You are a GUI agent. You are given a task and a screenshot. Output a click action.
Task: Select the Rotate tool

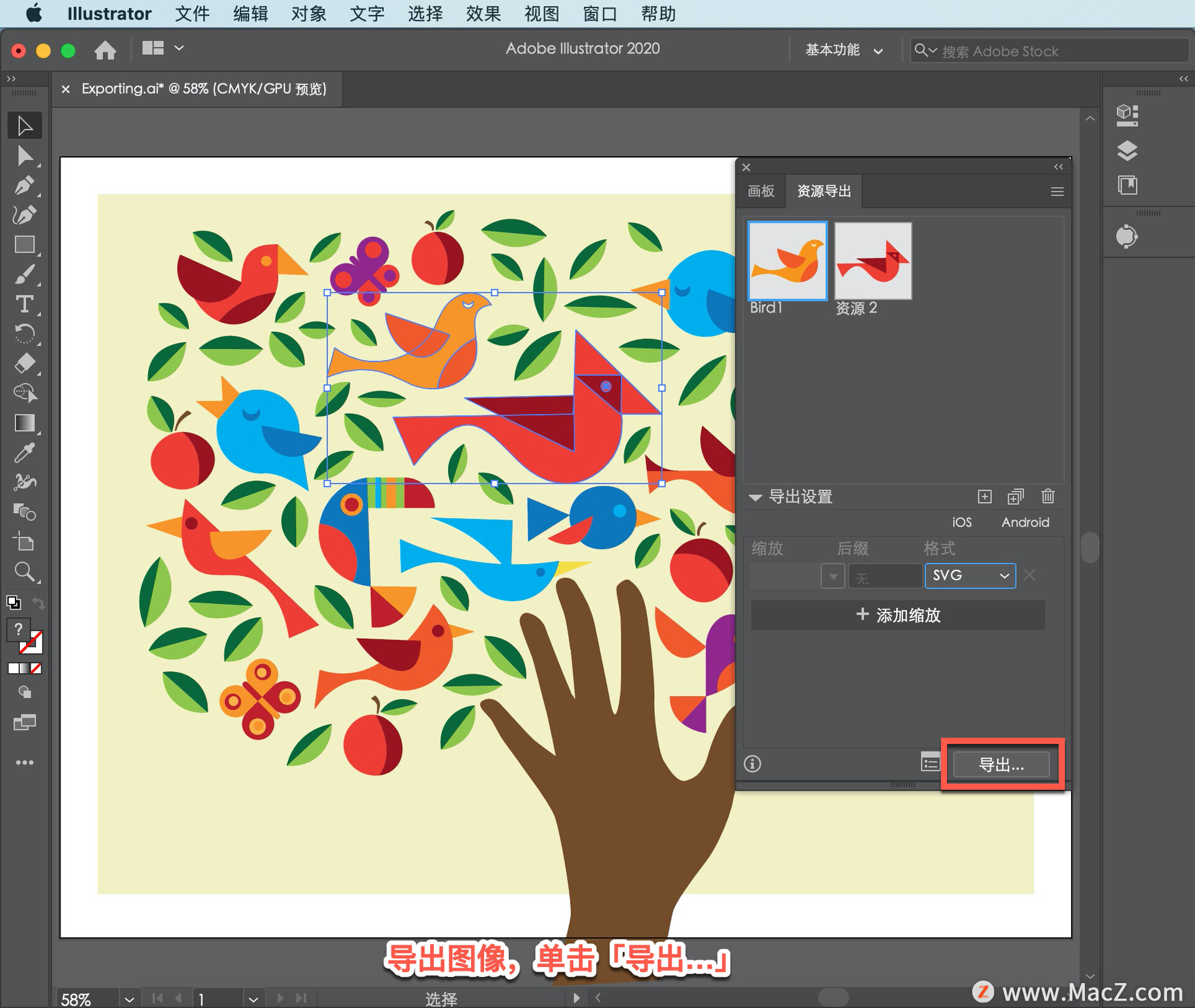coord(25,334)
